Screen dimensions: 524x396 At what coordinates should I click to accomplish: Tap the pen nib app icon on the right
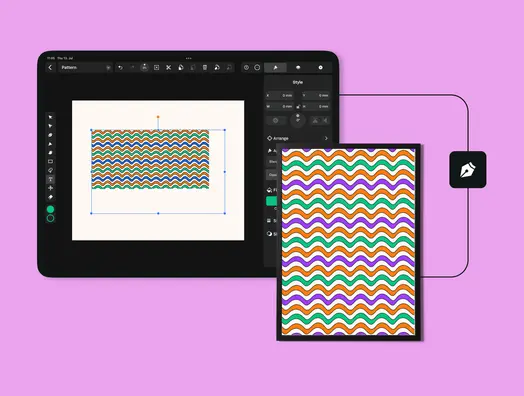pos(468,169)
